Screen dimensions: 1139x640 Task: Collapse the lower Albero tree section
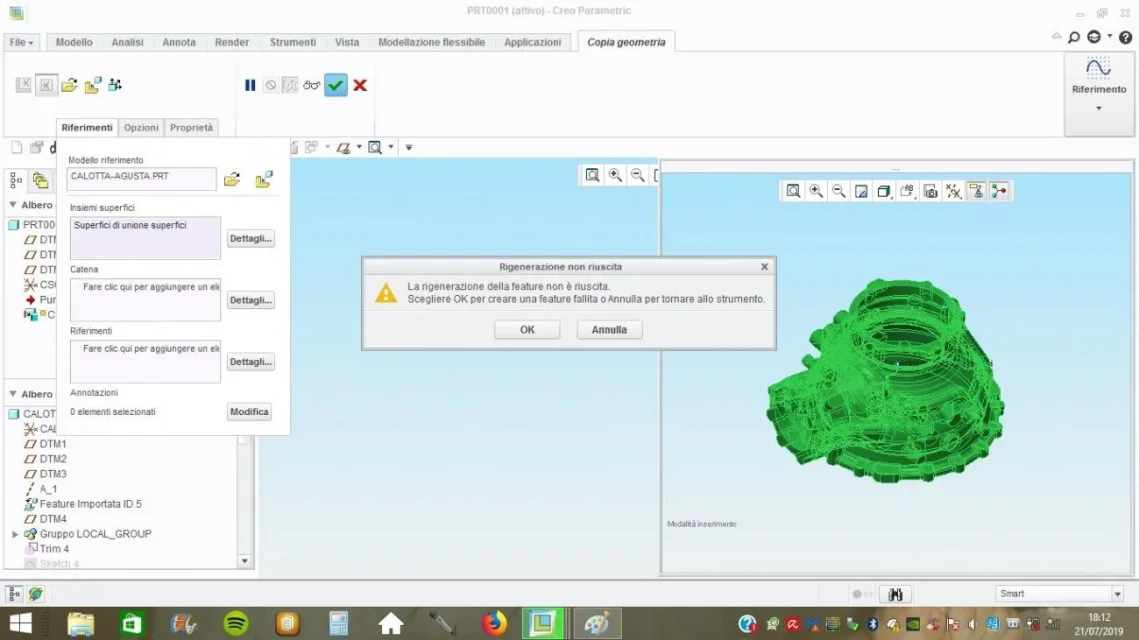12,394
